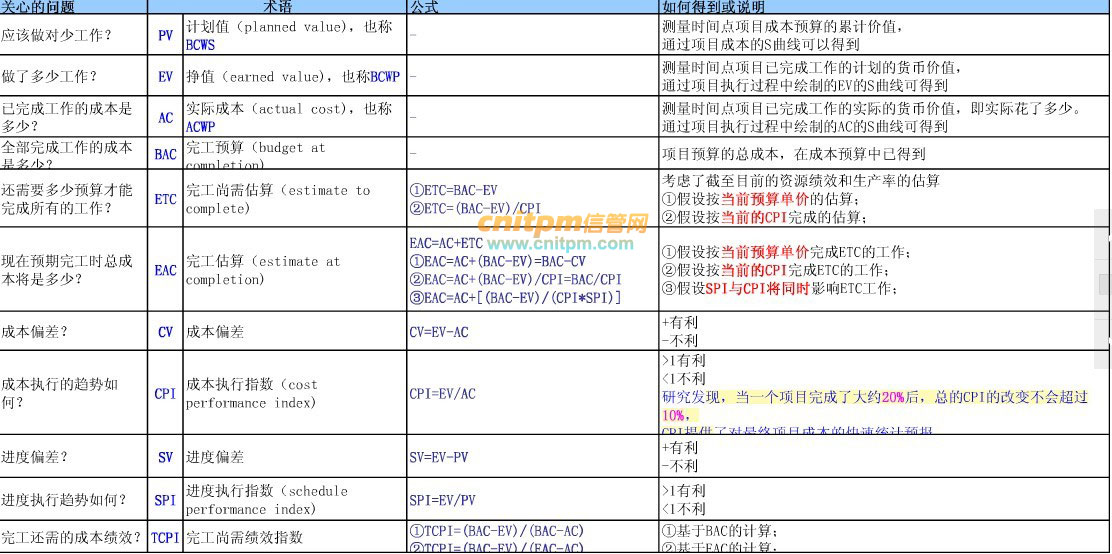Screen dimensions: 1112x554
Task: Click the ACWP blue term text
Action: (x=200, y=127)
